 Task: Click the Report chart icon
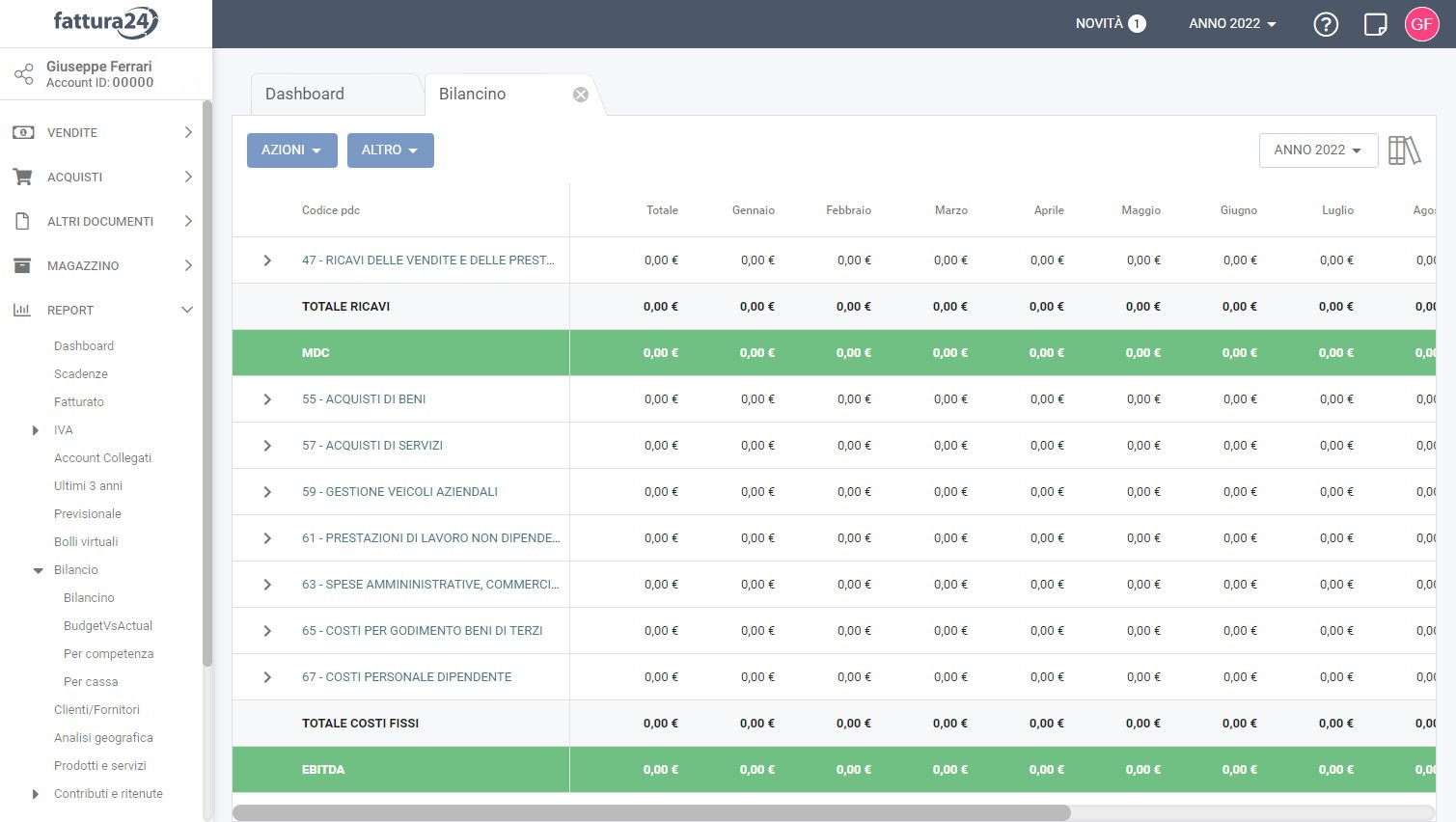pos(22,310)
